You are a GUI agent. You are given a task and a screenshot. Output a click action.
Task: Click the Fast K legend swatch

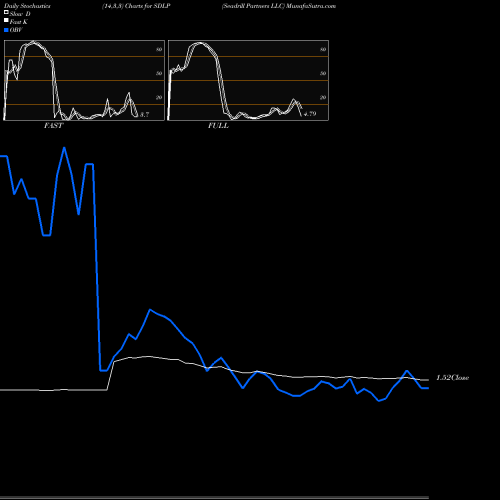click(6, 20)
